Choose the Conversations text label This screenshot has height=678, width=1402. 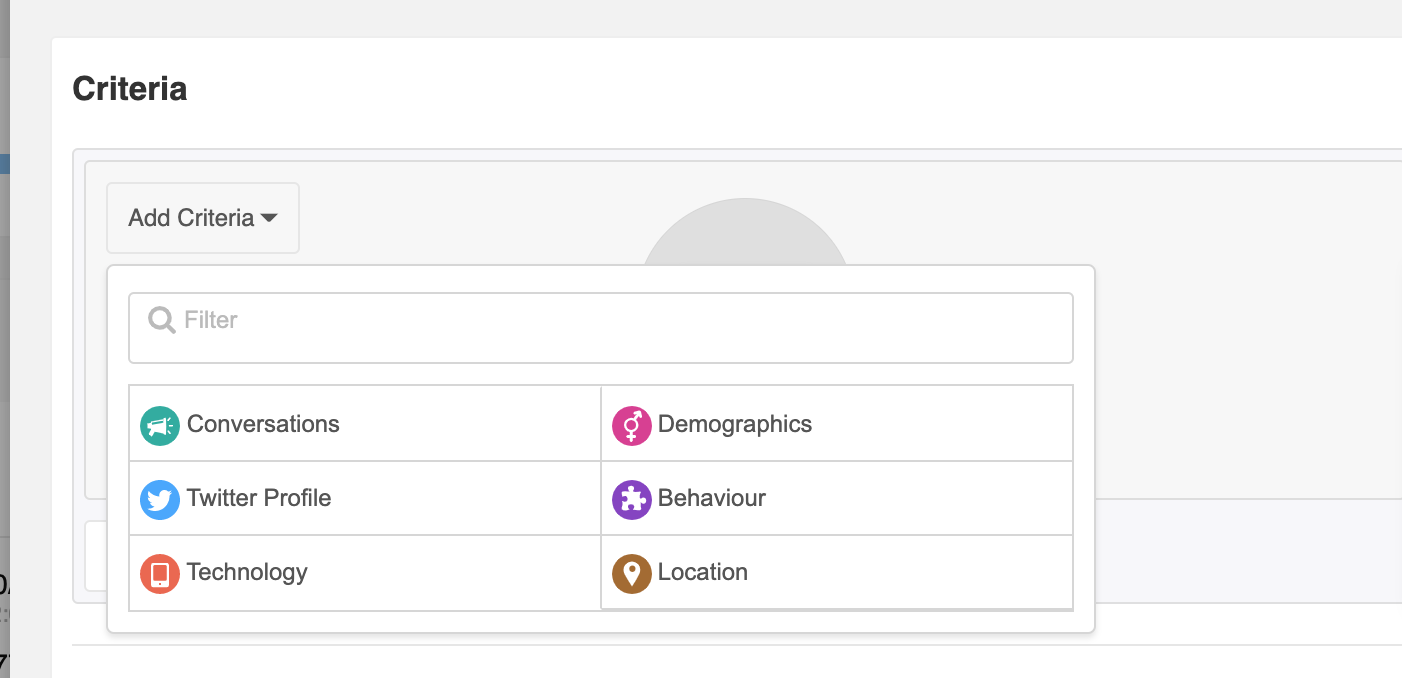(263, 424)
